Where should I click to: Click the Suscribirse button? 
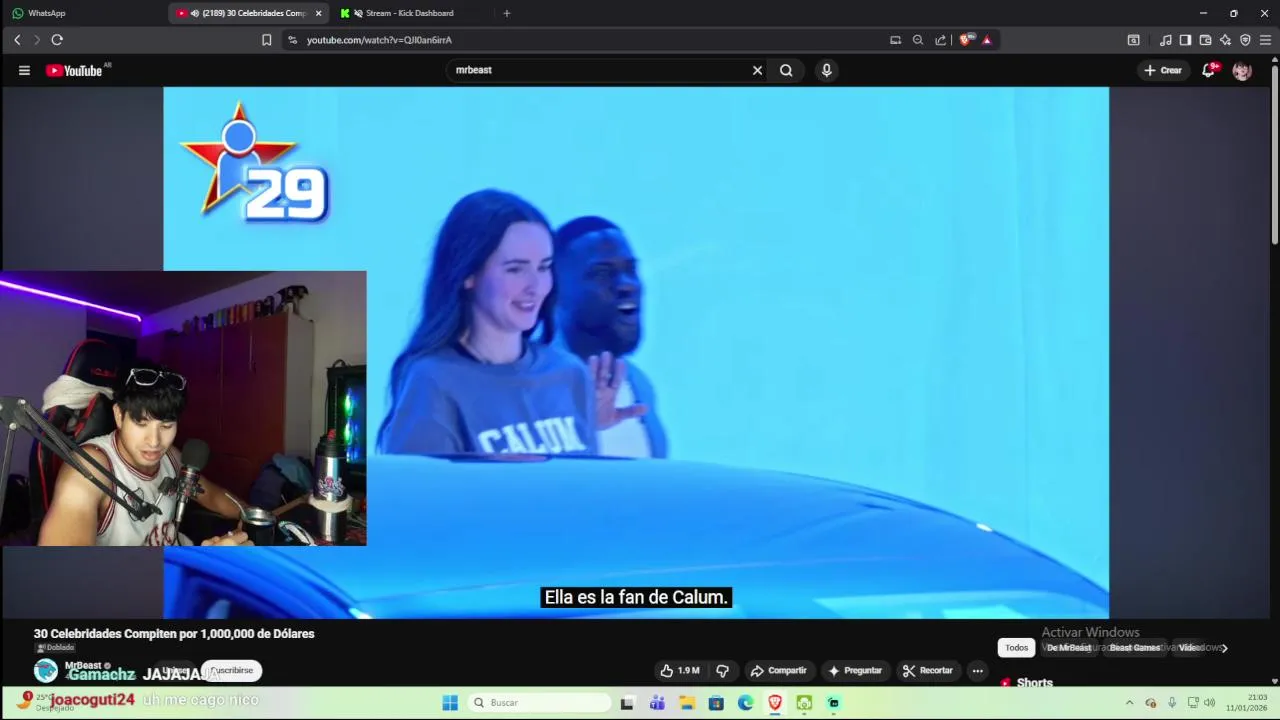231,671
